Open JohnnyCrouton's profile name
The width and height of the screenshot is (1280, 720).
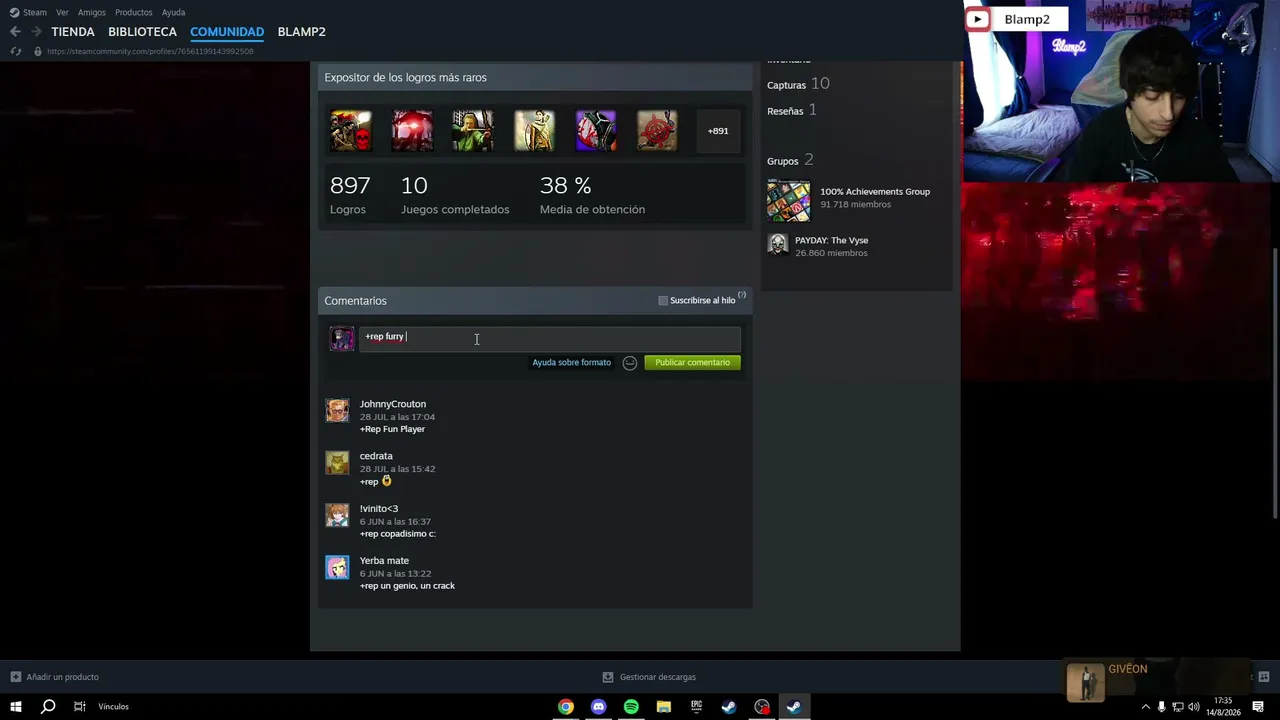pos(393,404)
